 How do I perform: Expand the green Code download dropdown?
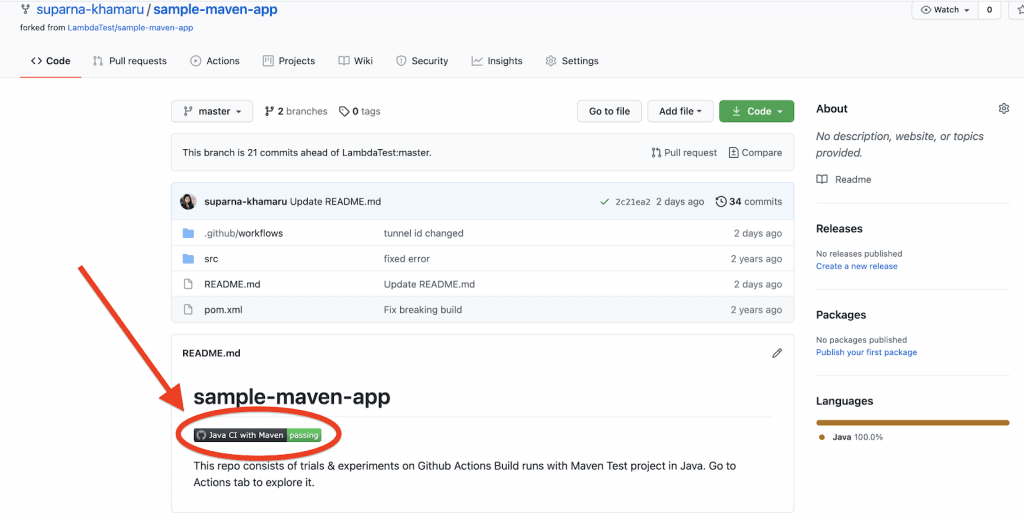click(756, 111)
